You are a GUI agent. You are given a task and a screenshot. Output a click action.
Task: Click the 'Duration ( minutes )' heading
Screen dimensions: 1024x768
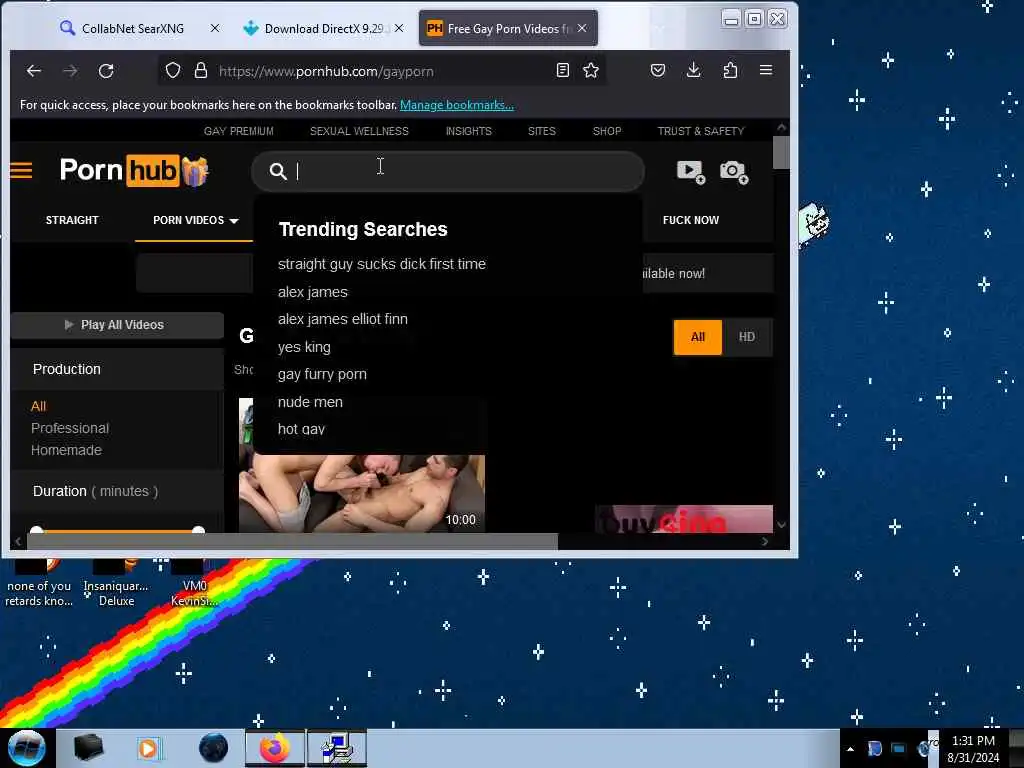tap(95, 491)
